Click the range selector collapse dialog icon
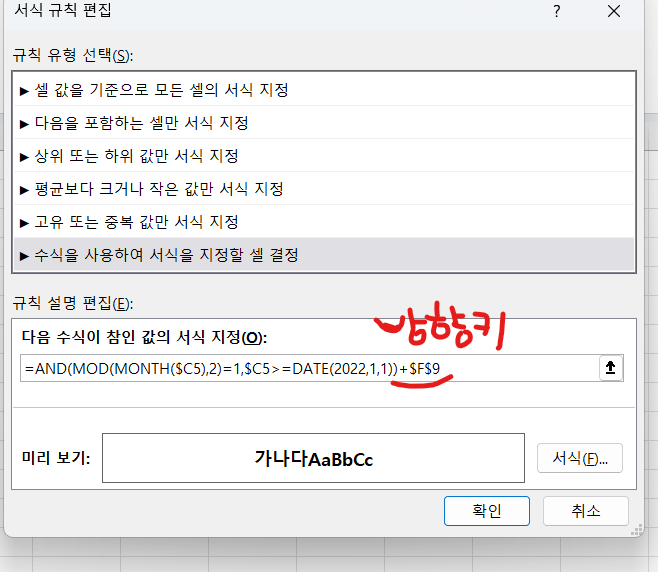 pyautogui.click(x=610, y=368)
